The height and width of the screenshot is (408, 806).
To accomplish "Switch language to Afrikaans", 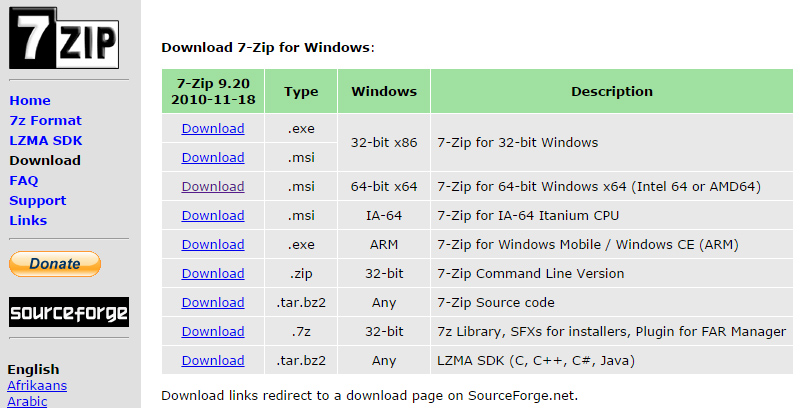I will pos(37,385).
